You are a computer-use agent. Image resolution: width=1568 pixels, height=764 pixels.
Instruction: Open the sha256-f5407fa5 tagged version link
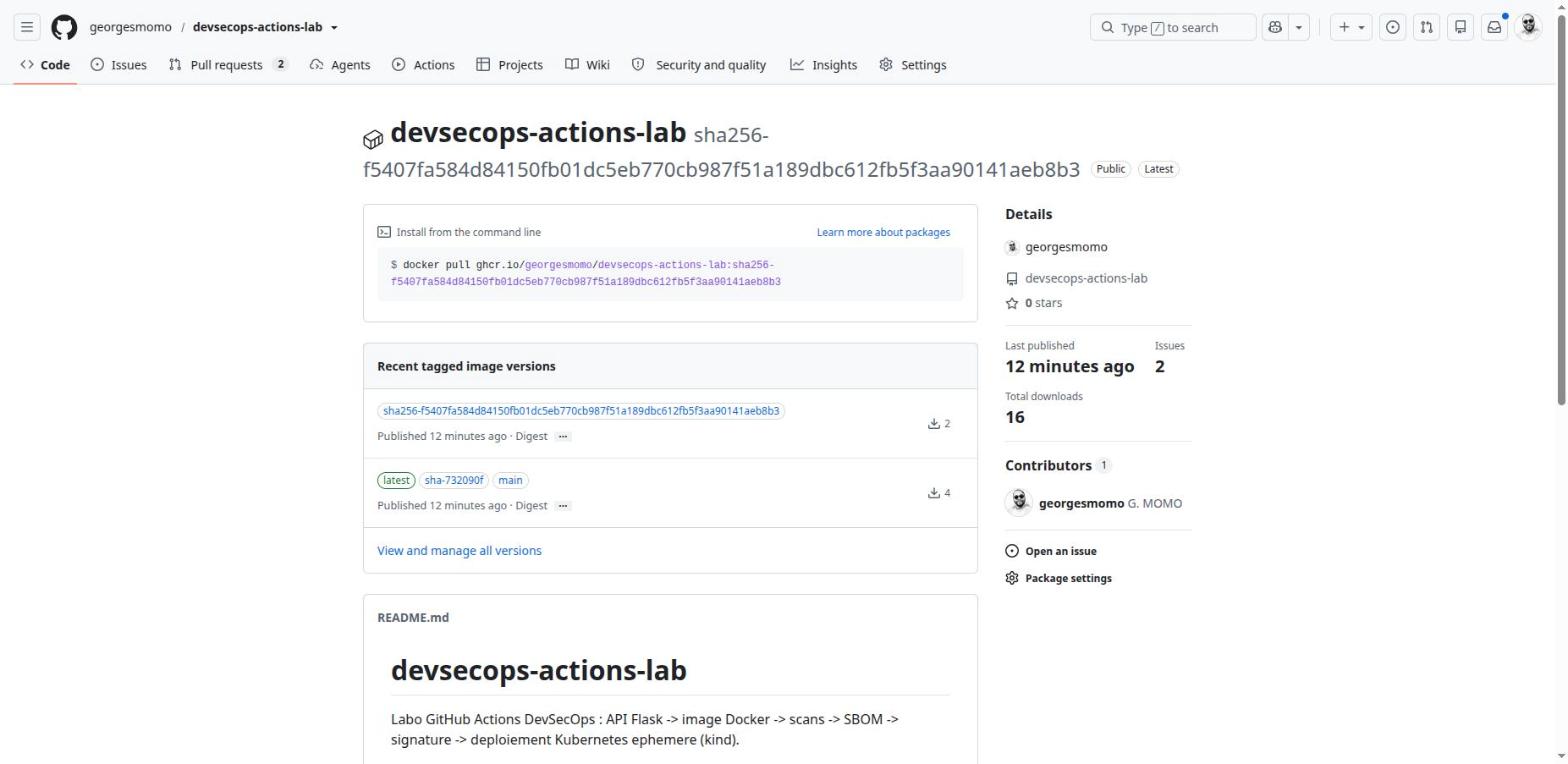pos(581,411)
